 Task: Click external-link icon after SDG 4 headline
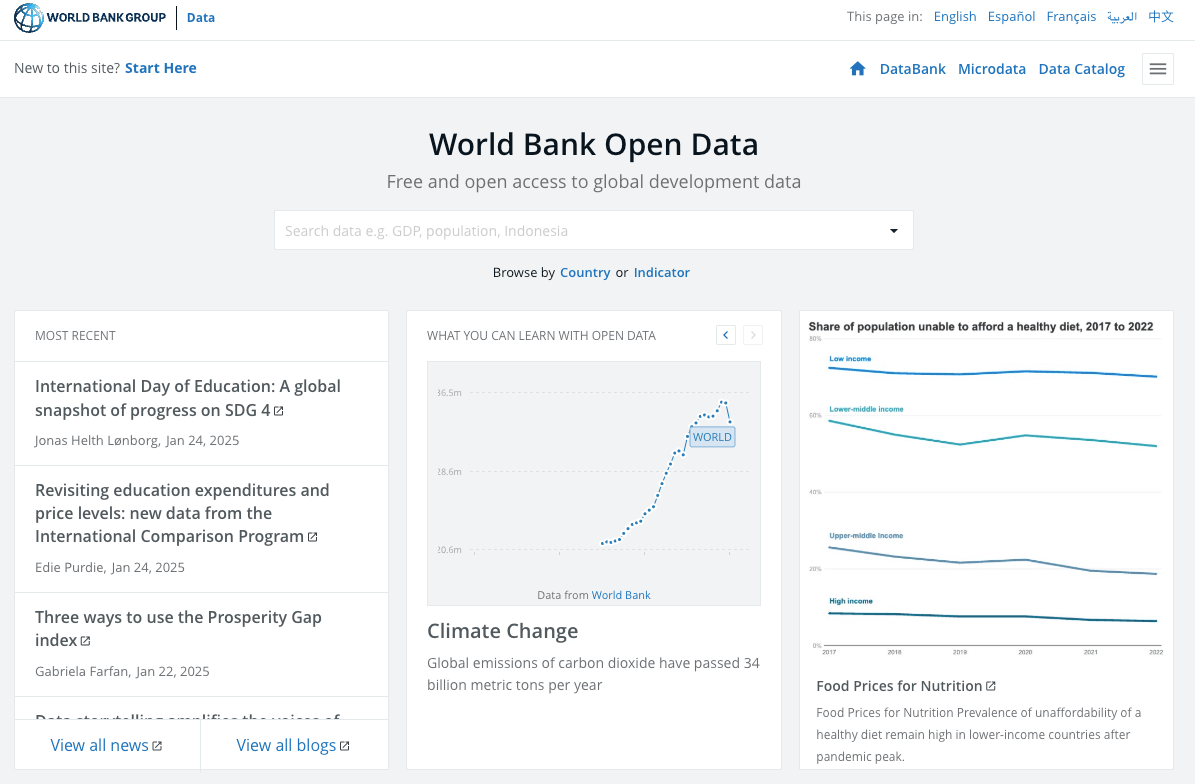click(279, 411)
